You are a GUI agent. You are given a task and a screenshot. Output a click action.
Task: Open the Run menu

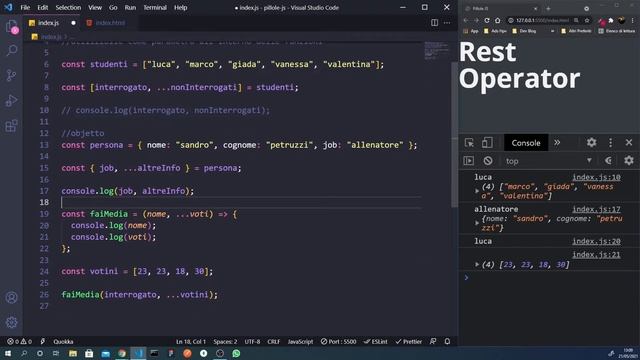click(x=130, y=7)
